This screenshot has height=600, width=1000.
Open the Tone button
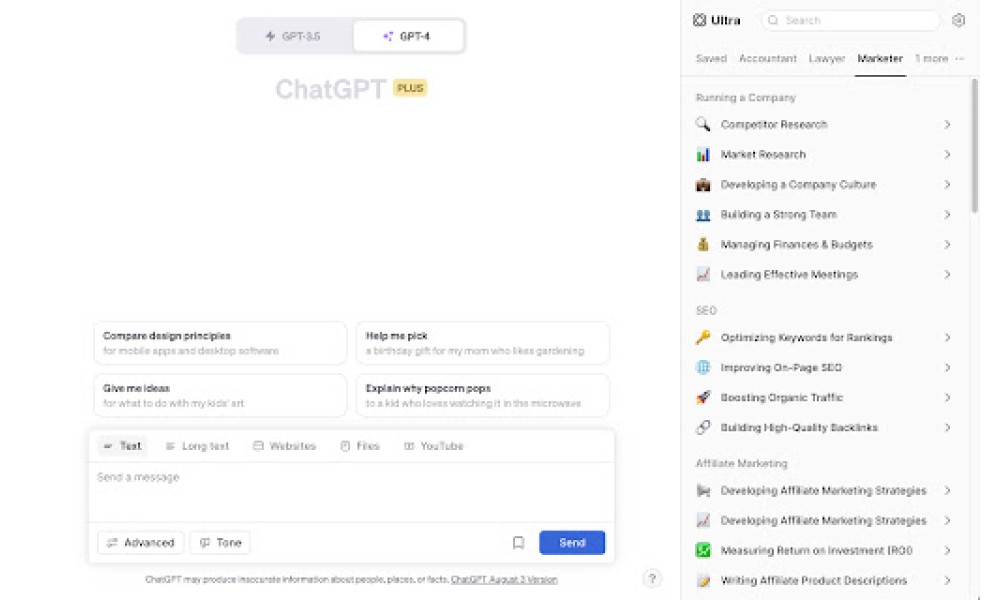point(220,543)
